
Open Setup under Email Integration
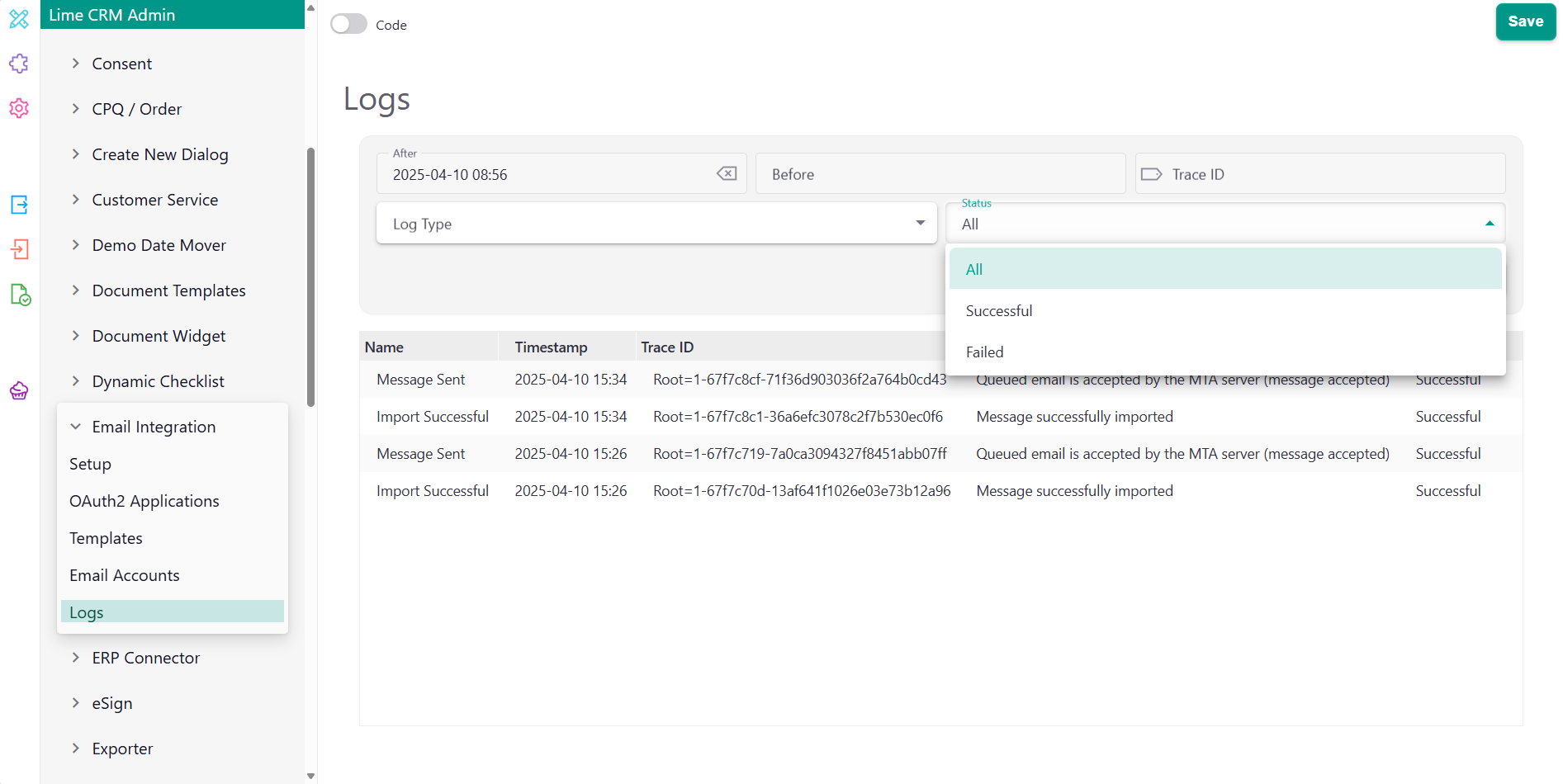[173, 464]
